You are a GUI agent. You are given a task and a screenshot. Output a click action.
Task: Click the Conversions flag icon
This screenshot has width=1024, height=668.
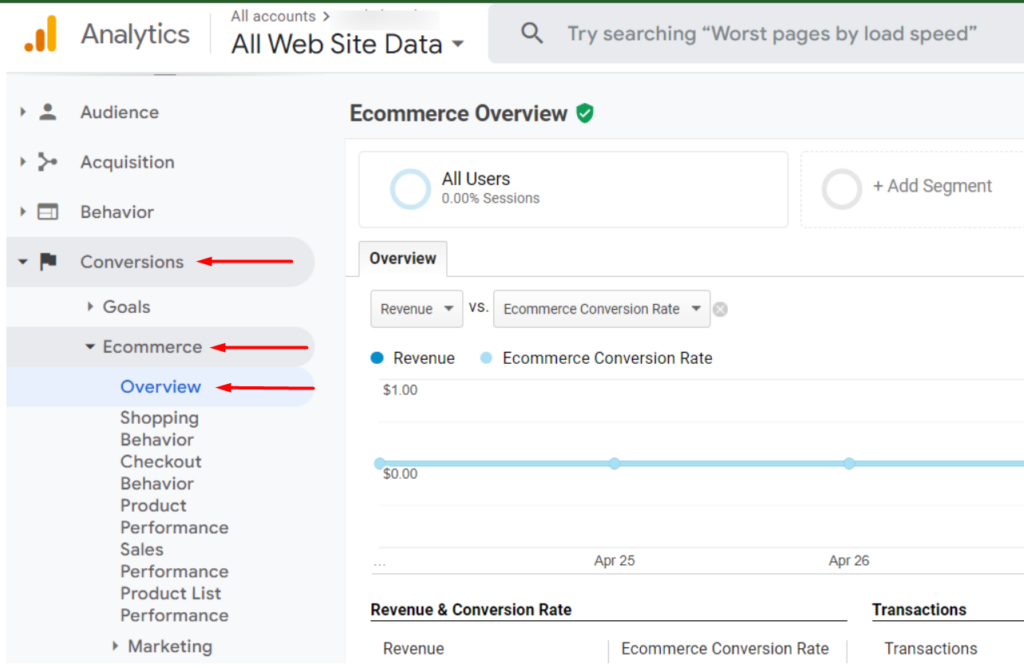coord(48,261)
